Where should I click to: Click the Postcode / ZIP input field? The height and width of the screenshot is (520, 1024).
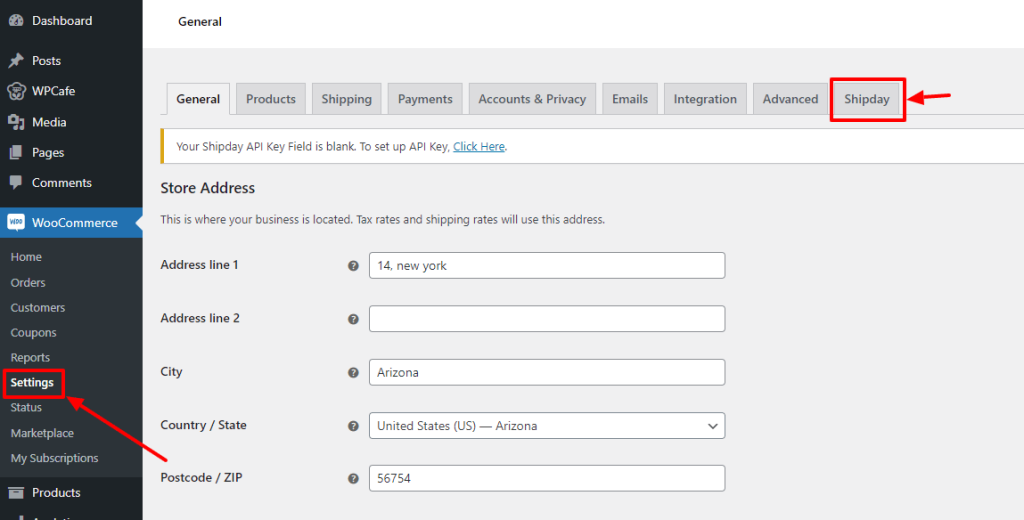pos(547,478)
